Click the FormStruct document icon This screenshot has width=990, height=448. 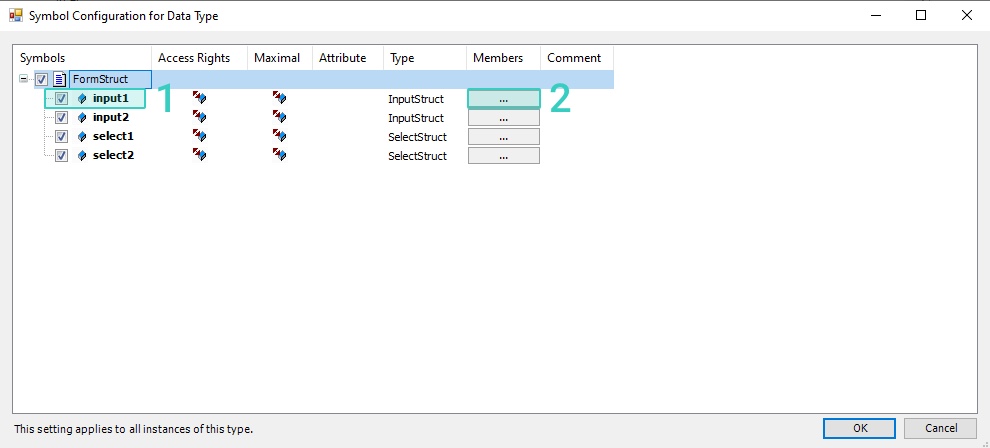[60, 80]
